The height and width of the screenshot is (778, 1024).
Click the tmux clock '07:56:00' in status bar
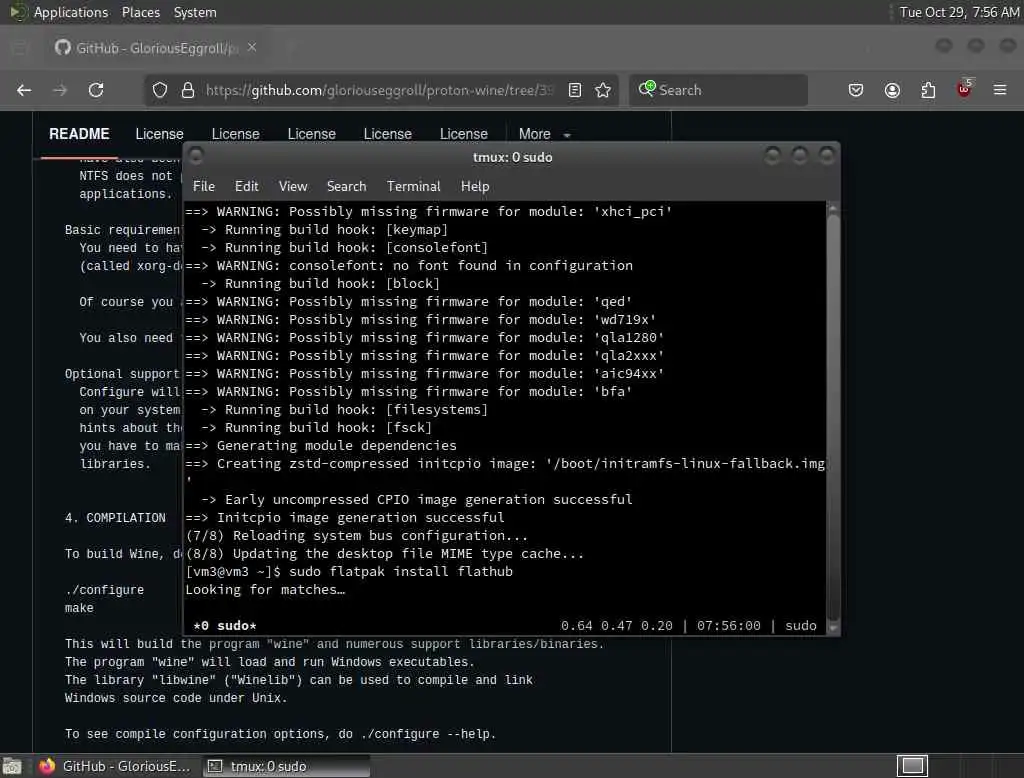click(729, 626)
